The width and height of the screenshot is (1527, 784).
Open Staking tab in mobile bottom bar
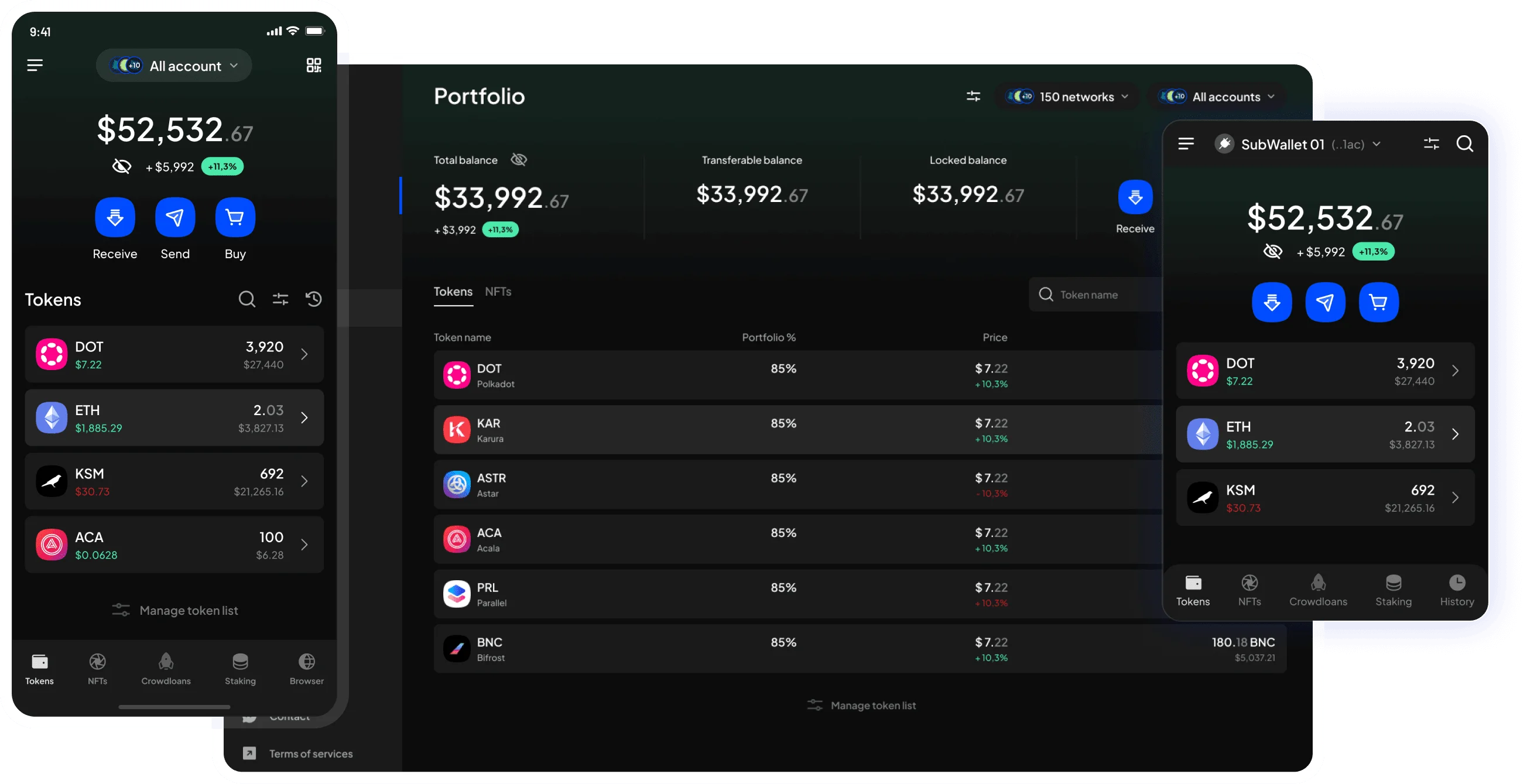tap(240, 670)
